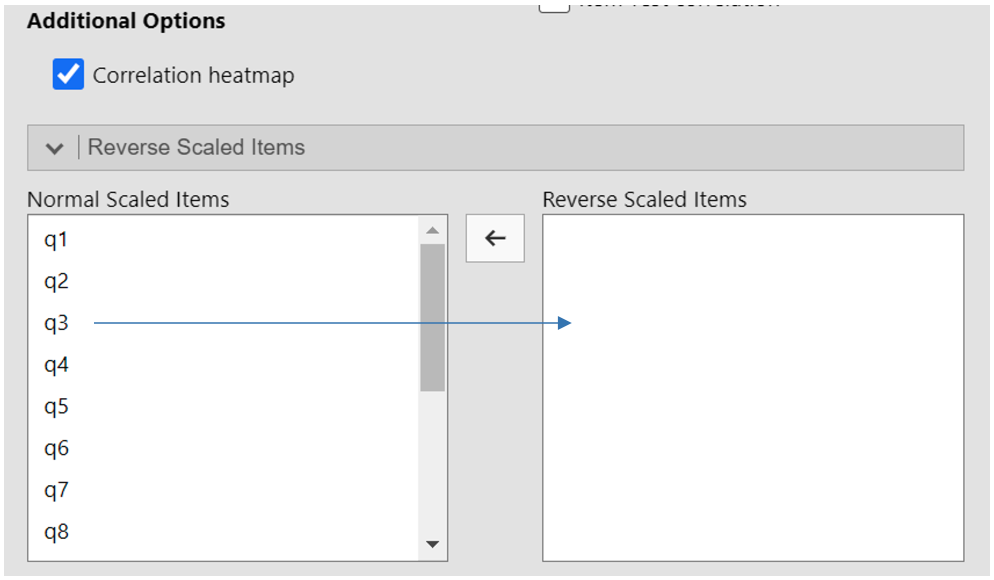
Task: Click the scrollbar down arrow in item list
Action: coord(432,544)
